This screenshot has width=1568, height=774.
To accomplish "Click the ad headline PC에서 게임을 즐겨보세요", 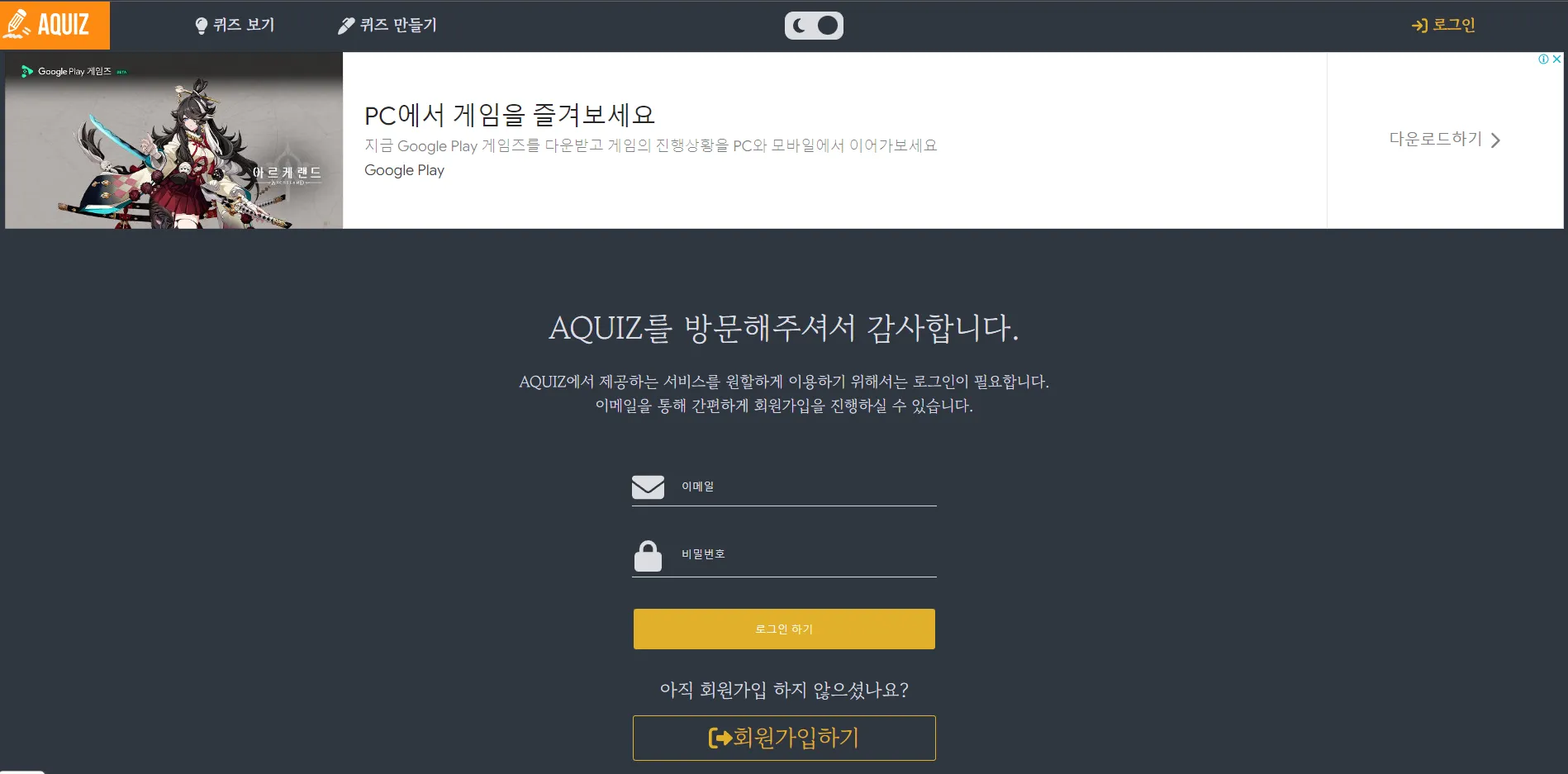I will tap(510, 115).
